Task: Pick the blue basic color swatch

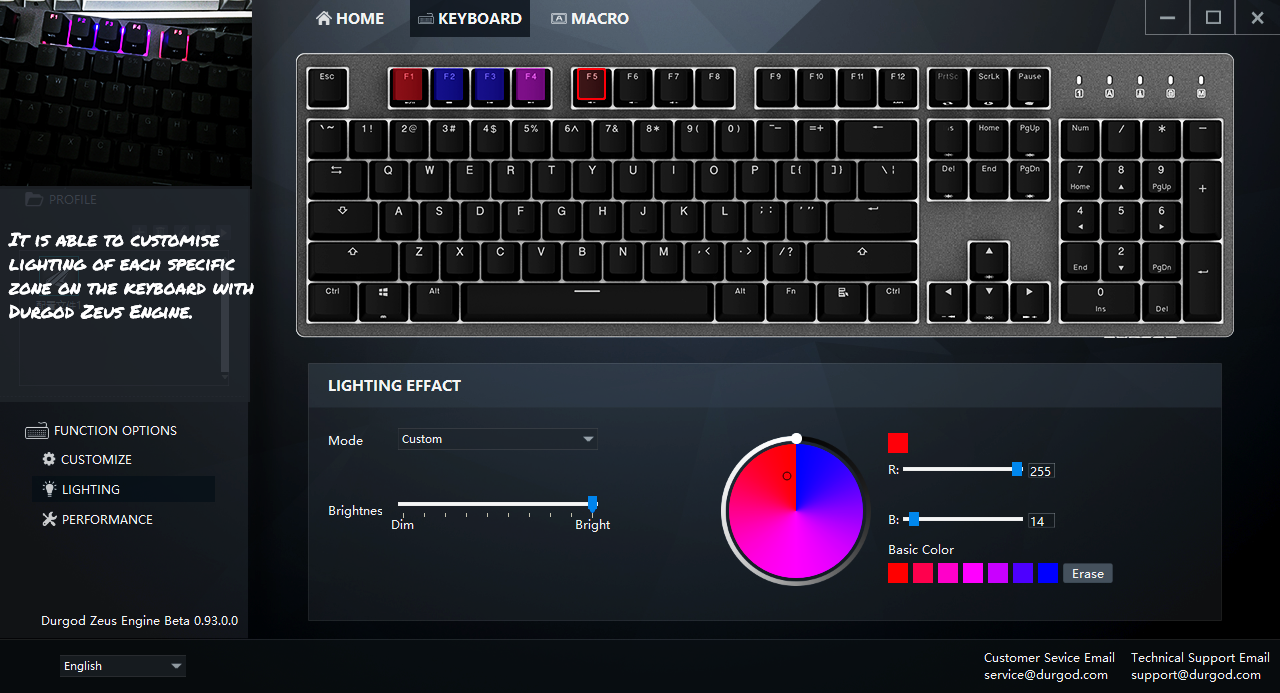Action: tap(1048, 573)
